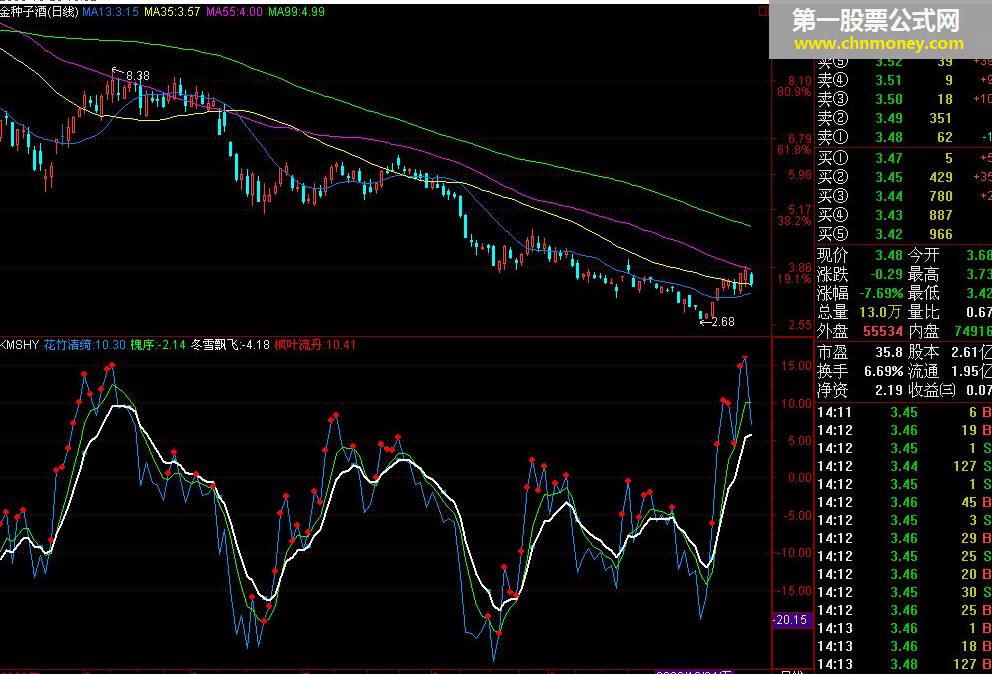Select the MA55:4.00 moving average label
The height and width of the screenshot is (674, 992).
[234, 12]
